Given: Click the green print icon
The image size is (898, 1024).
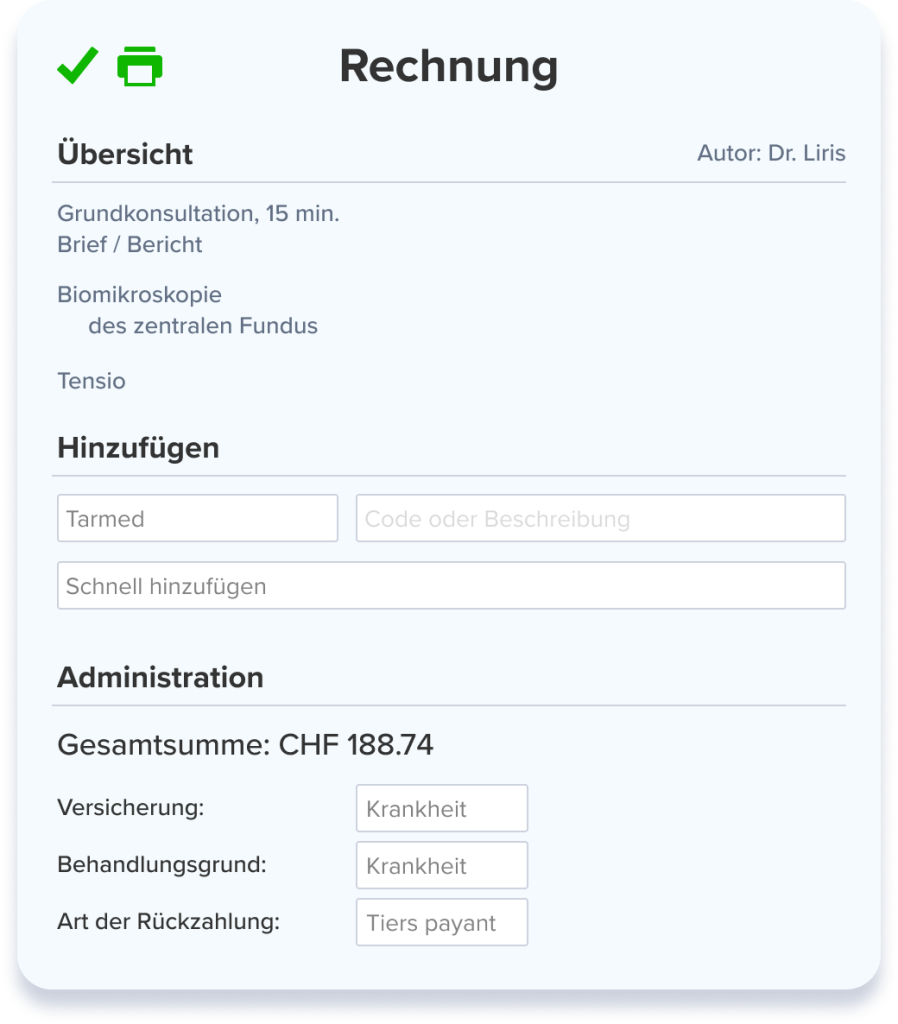Looking at the screenshot, I should click(x=140, y=67).
